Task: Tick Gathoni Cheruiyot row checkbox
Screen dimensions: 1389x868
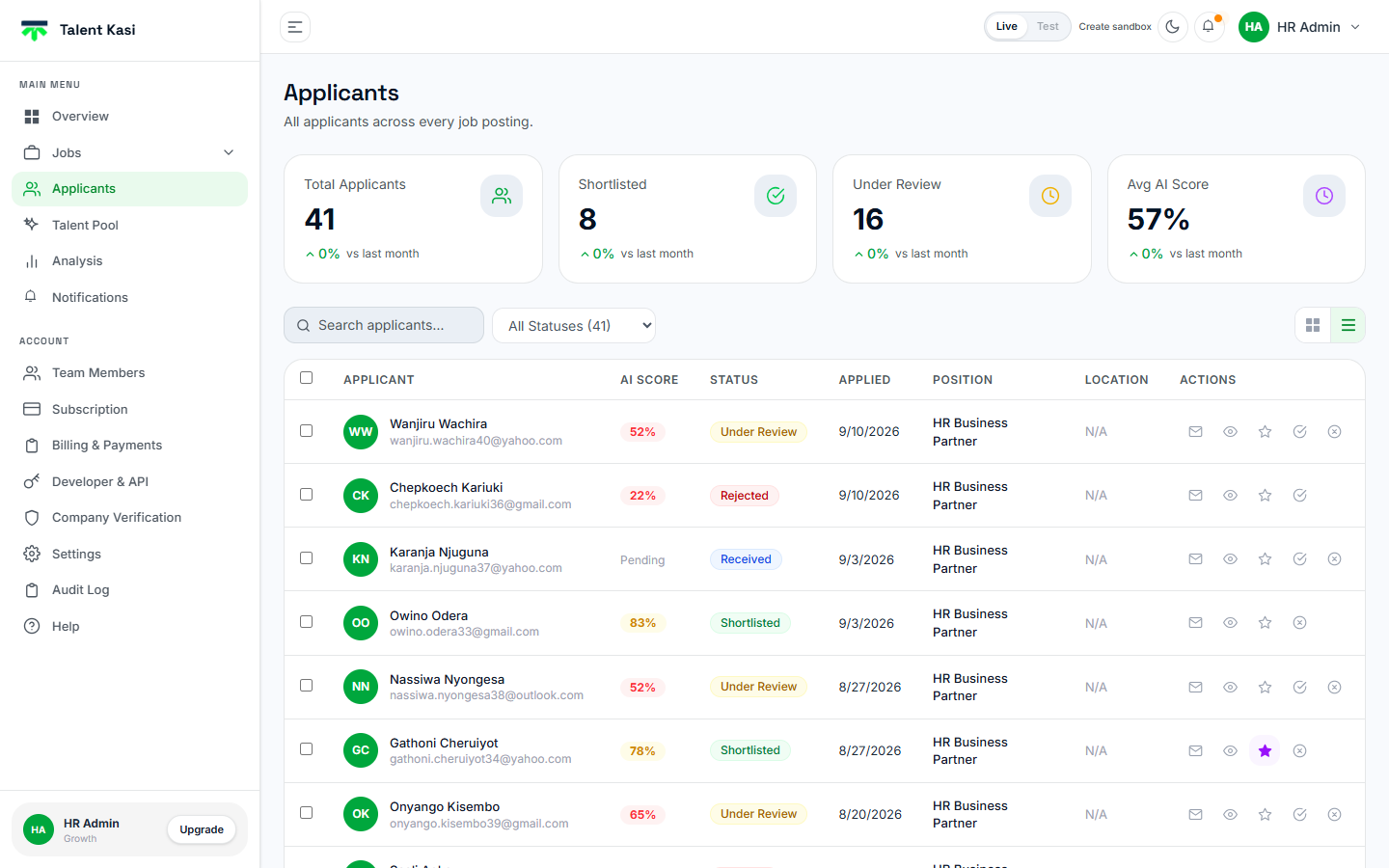Action: (306, 749)
